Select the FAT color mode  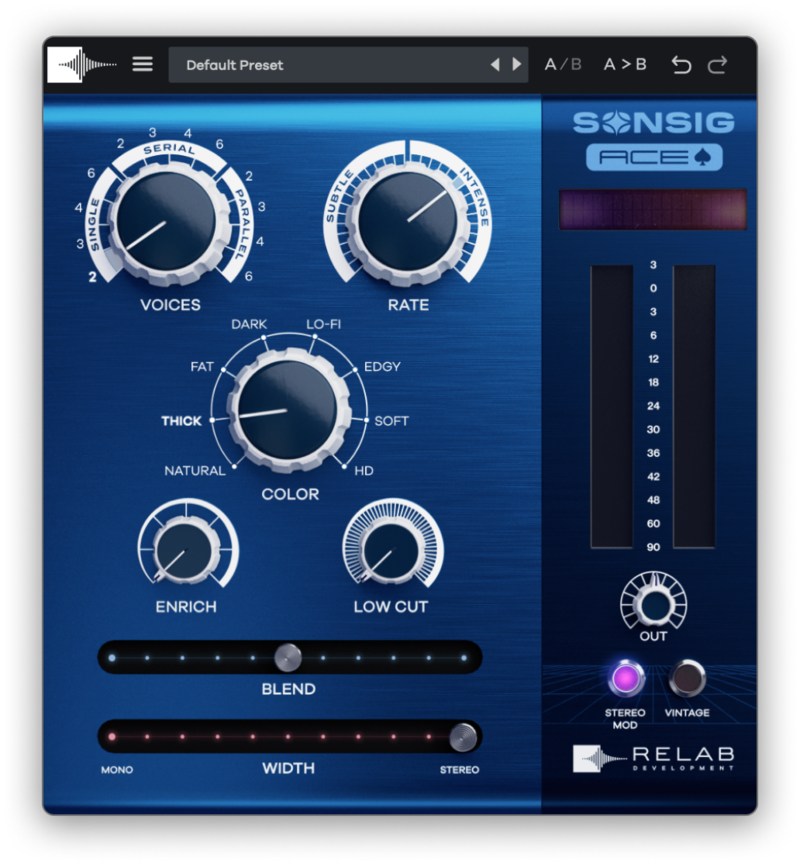pos(202,366)
